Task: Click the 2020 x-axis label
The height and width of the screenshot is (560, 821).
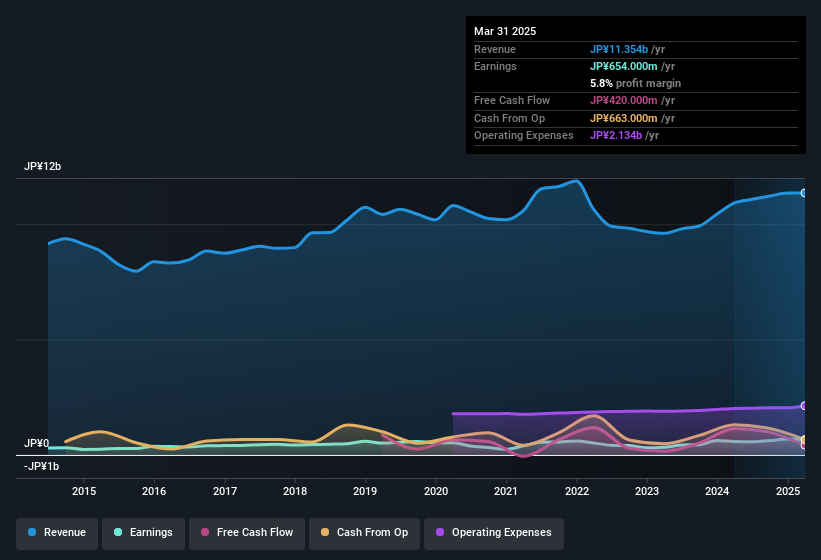Action: (x=436, y=491)
